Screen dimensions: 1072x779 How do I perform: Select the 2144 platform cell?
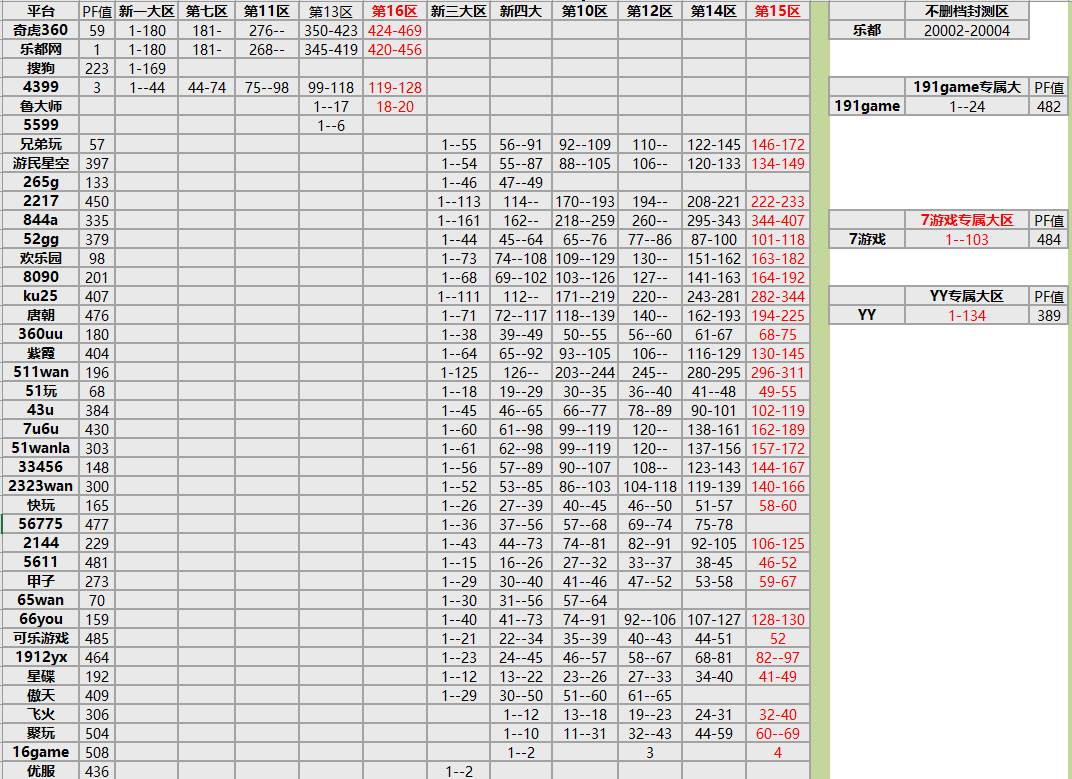[40, 543]
